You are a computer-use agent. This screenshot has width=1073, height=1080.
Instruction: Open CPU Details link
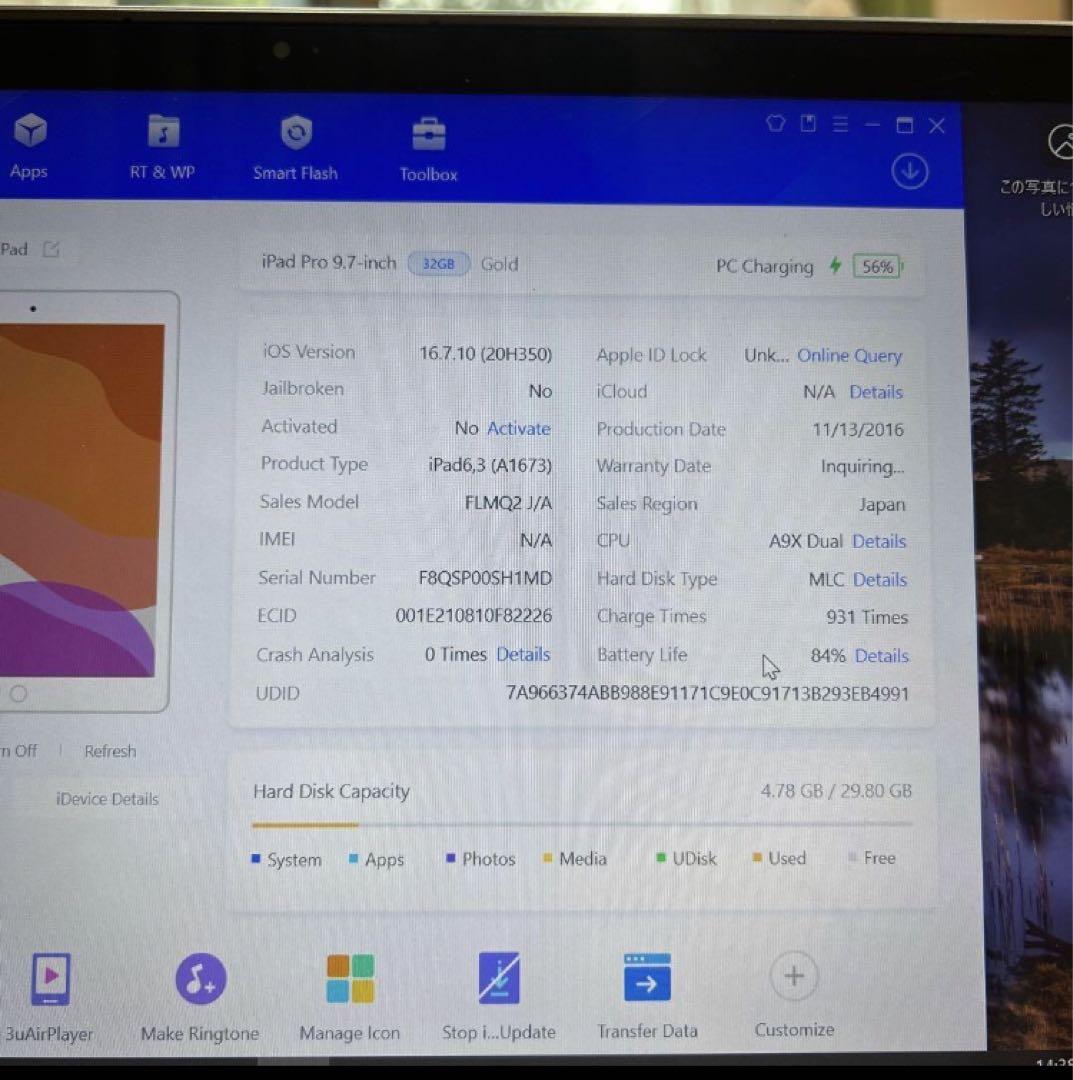click(879, 541)
